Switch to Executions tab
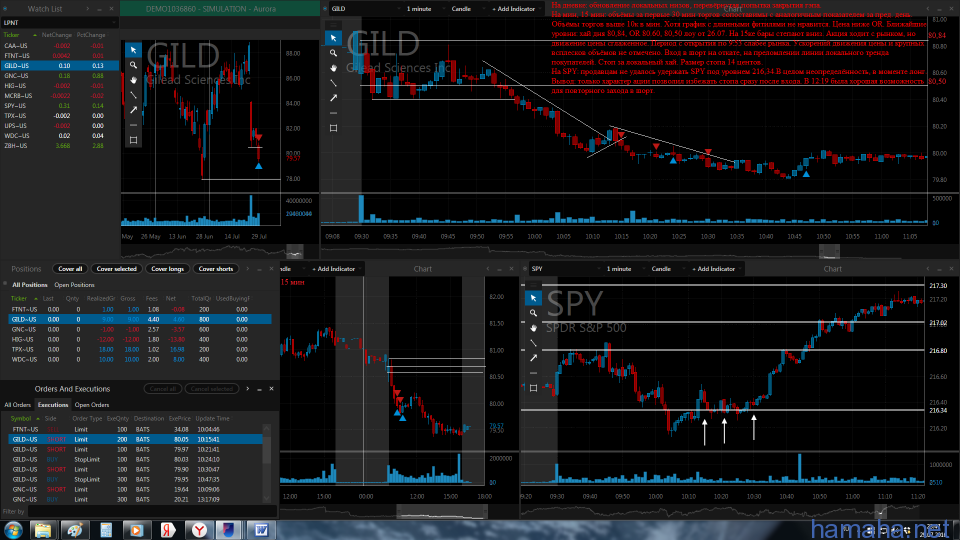This screenshot has width=960, height=540. click(53, 405)
